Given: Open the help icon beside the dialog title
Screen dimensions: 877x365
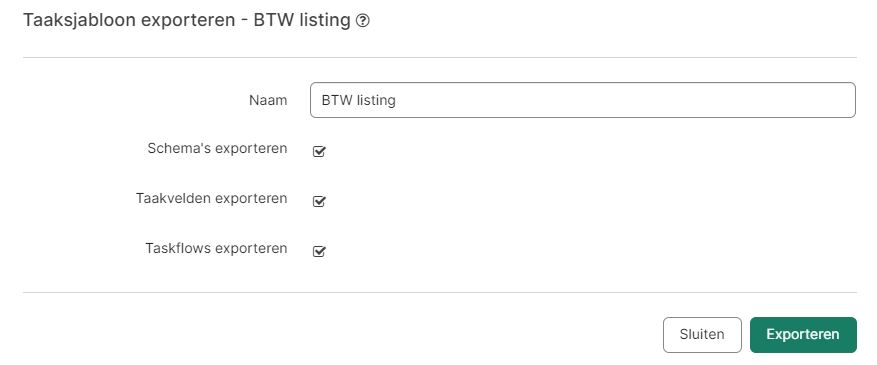Looking at the screenshot, I should (x=362, y=21).
